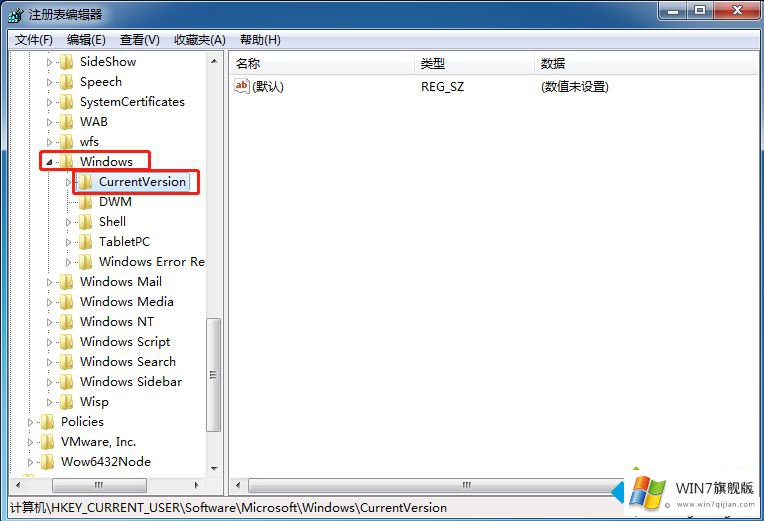The height and width of the screenshot is (521, 764).
Task: Click tree pane scroll up arrow
Action: point(214,61)
